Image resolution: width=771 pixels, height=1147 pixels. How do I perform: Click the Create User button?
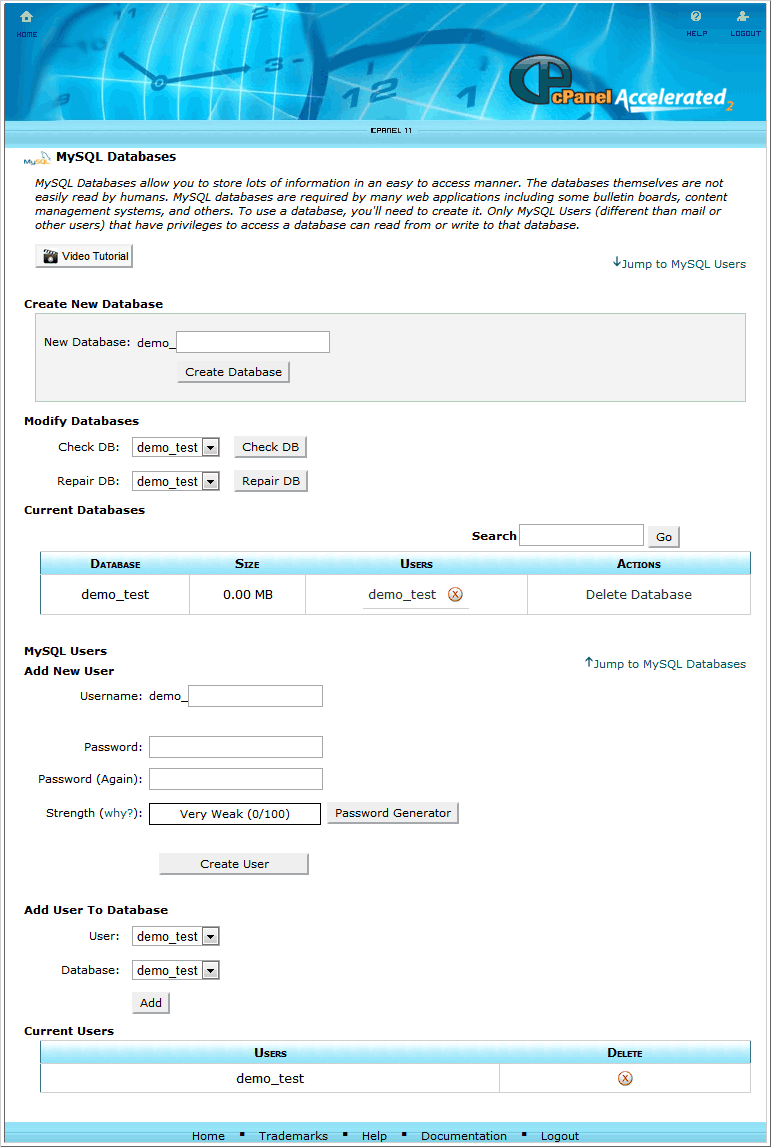tap(234, 864)
